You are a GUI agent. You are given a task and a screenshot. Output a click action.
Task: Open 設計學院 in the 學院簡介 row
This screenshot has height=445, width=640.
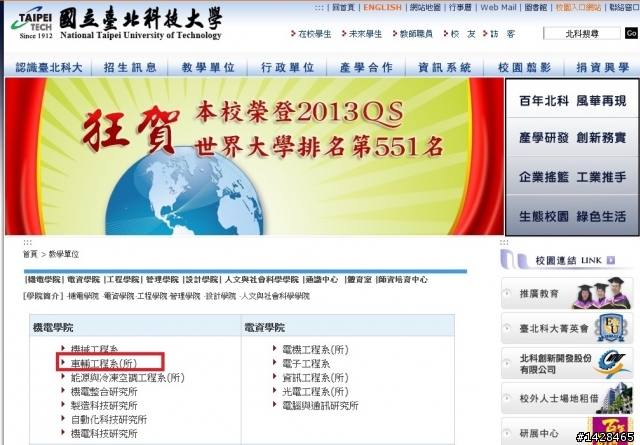pos(221,296)
